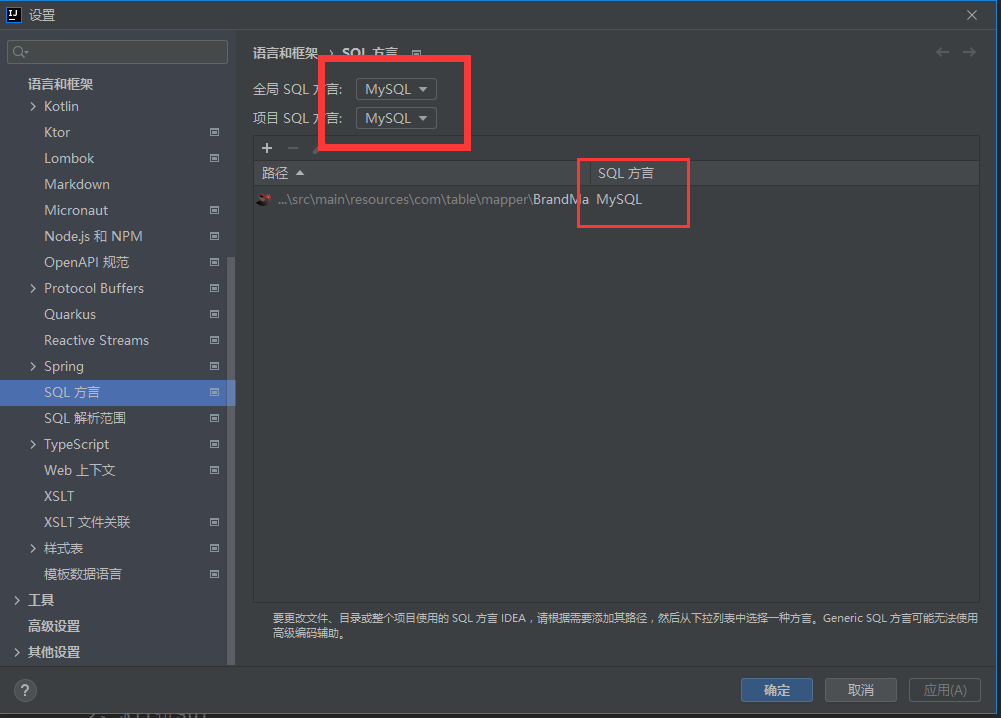Open the 项目 SQL 方言 MySQL dropdown
This screenshot has width=1001, height=718.
tap(396, 118)
